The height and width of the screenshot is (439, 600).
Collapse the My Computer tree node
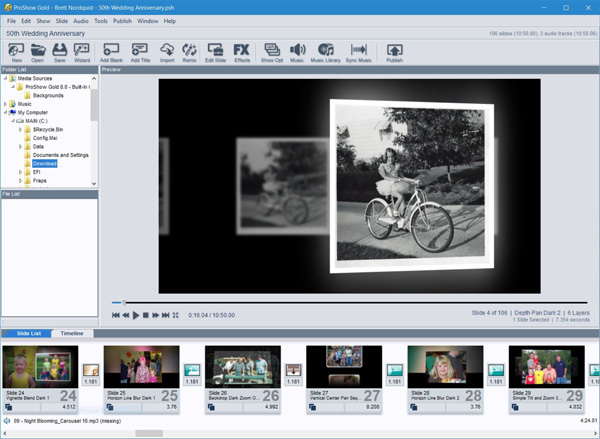click(6, 113)
